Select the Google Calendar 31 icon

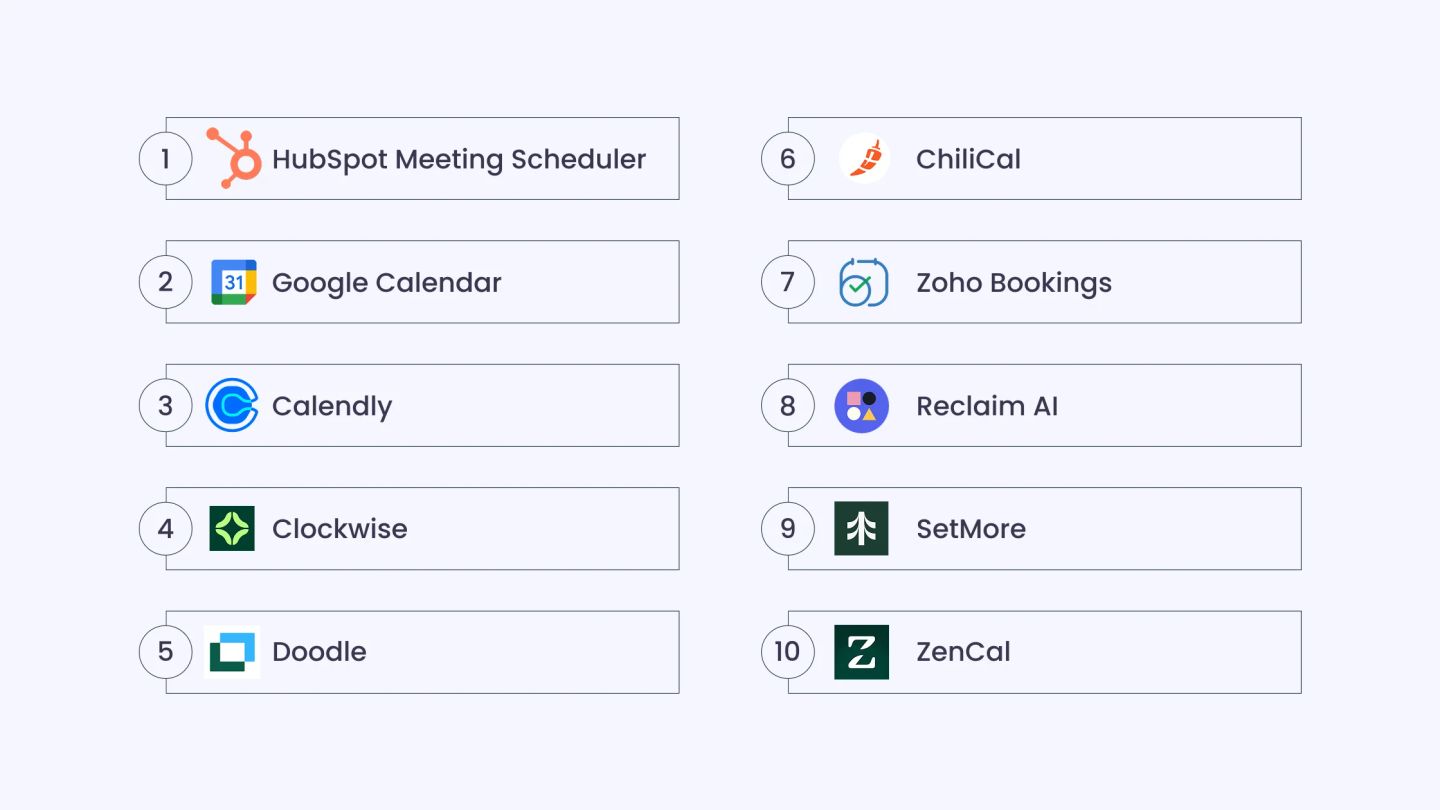pyautogui.click(x=234, y=282)
